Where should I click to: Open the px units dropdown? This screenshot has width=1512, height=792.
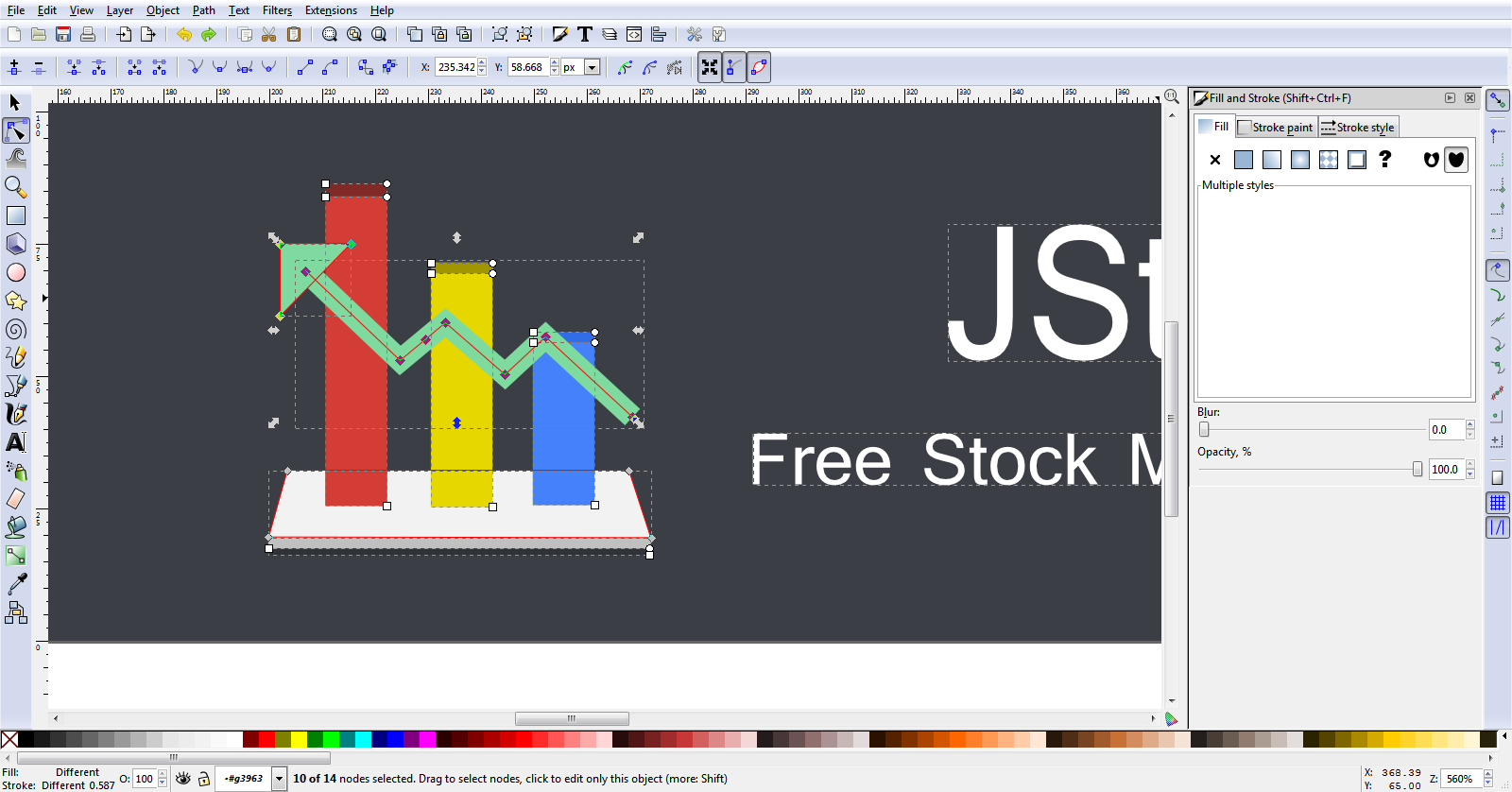pos(592,67)
